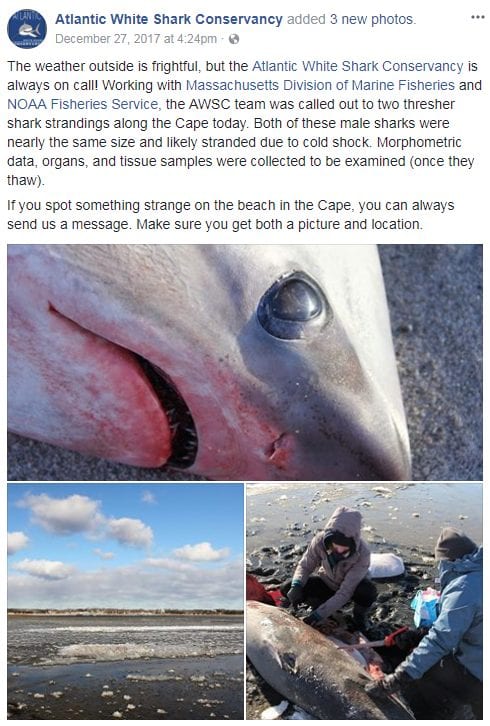The width and height of the screenshot is (490, 726).
Task: Visit the NOAA Fisheries Service link
Action: 84,104
